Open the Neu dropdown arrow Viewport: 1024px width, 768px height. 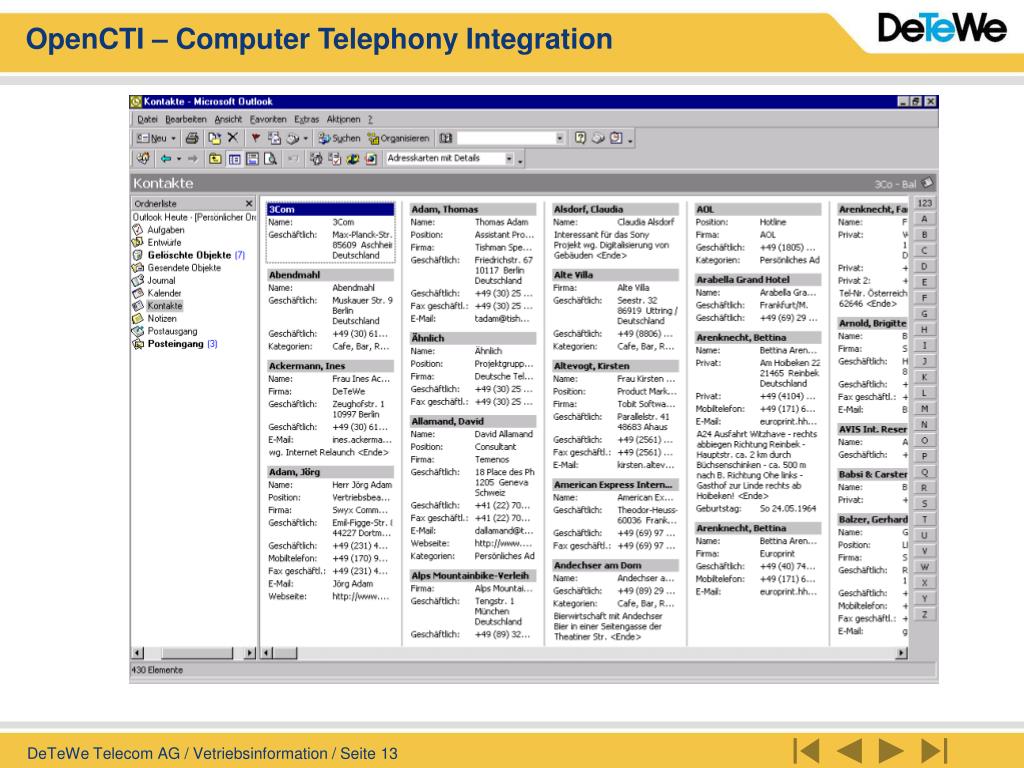click(173, 138)
